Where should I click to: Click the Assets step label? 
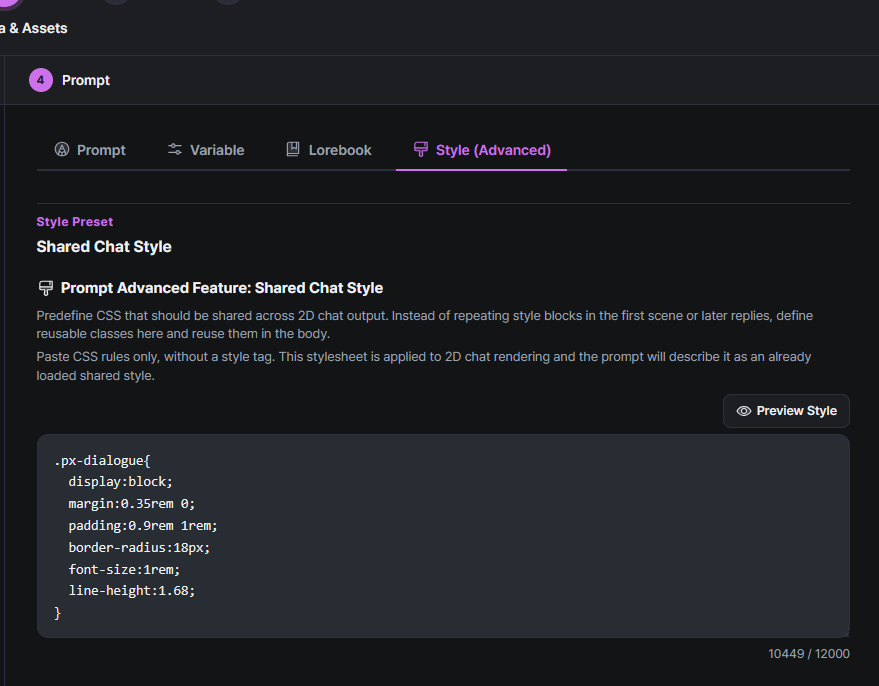click(x=34, y=28)
